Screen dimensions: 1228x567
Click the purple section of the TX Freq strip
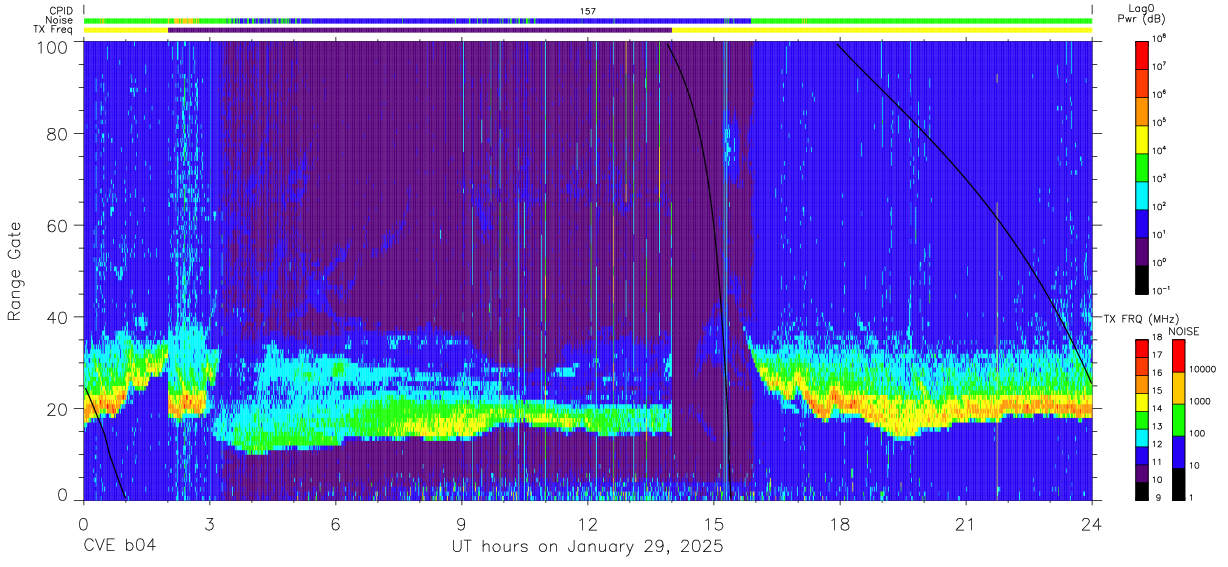[x=420, y=30]
